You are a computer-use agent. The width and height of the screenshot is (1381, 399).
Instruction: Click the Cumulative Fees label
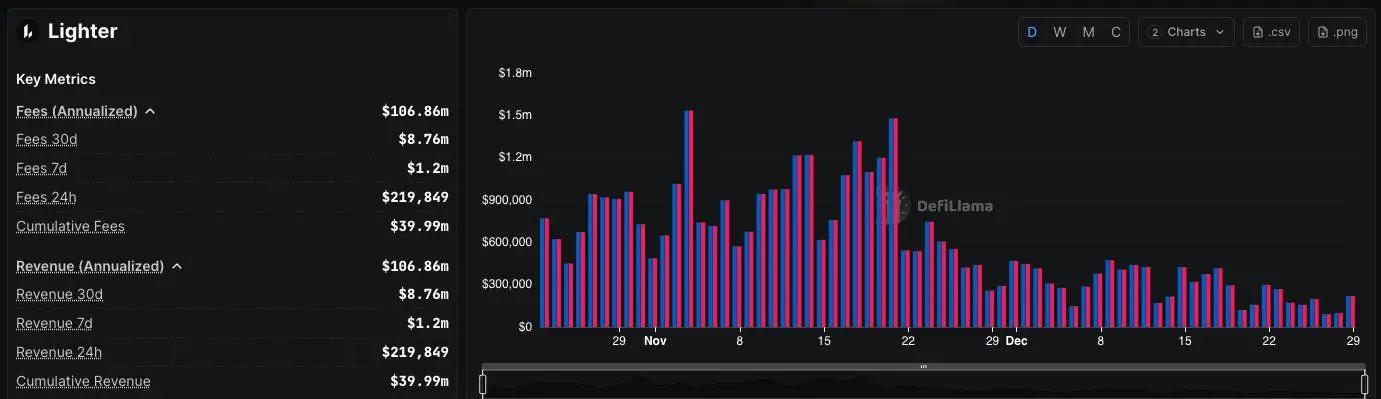coord(70,226)
